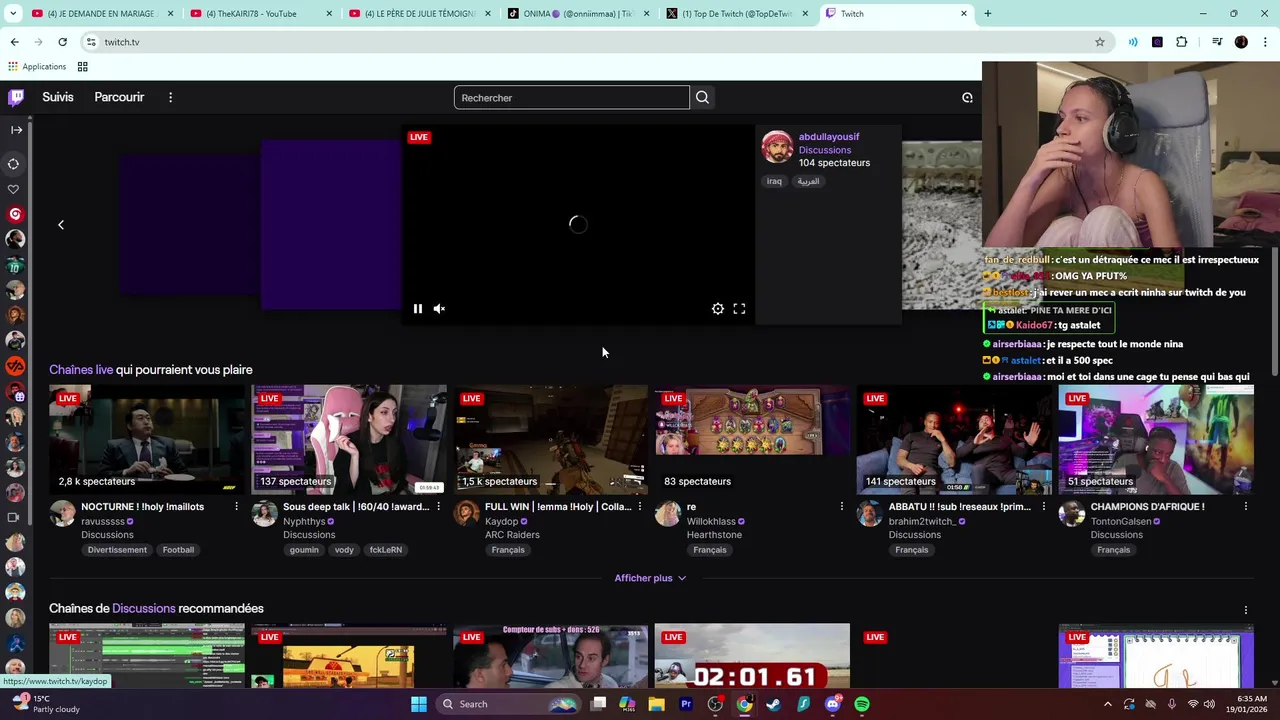Viewport: 1280px width, 720px height.
Task: Open Discord from the taskbar
Action: pos(833,704)
